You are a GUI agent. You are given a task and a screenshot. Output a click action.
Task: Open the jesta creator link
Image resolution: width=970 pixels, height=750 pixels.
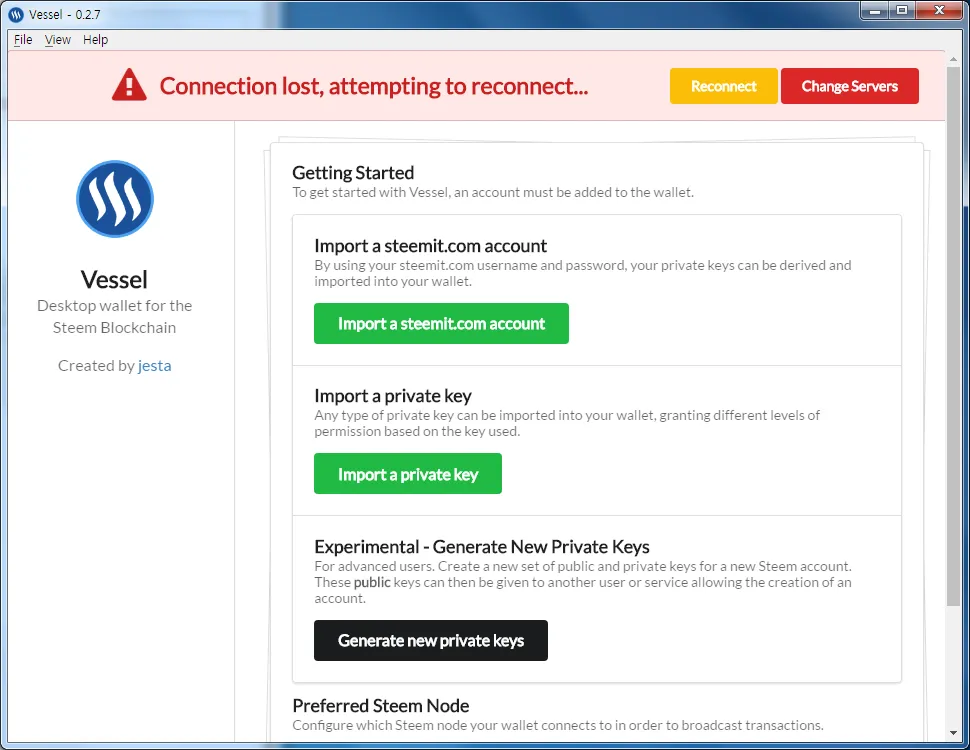click(155, 366)
